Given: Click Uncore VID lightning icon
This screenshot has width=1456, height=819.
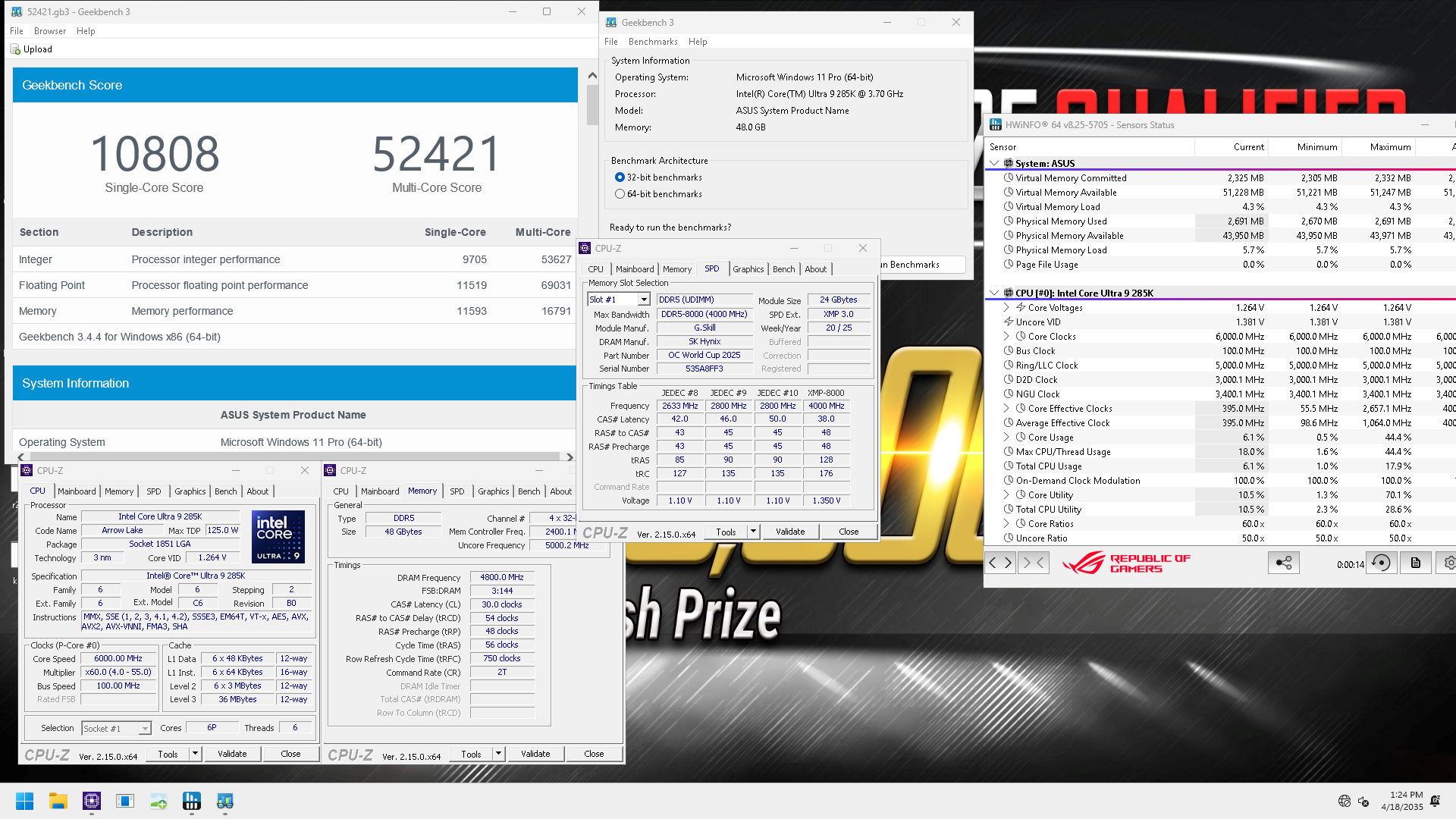Looking at the screenshot, I should (1009, 322).
